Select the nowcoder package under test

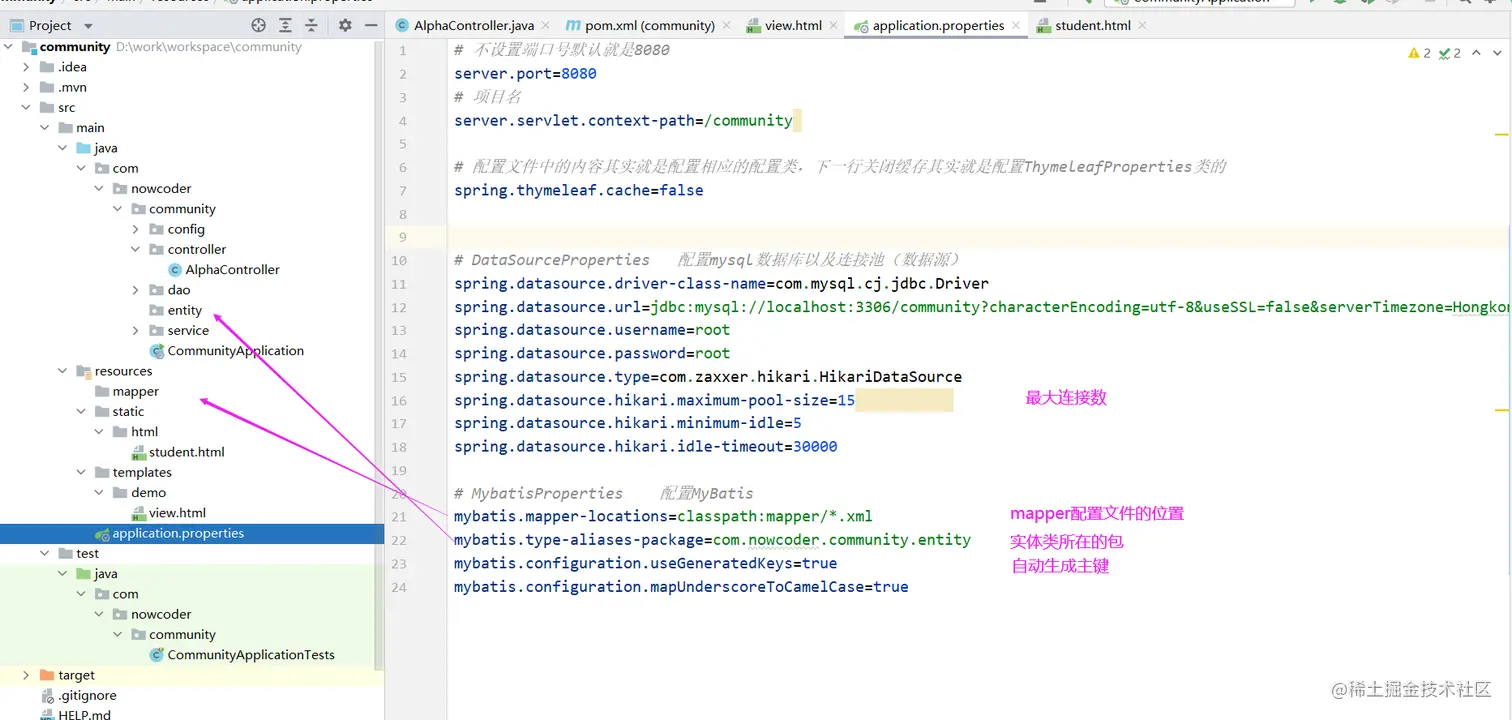(x=161, y=614)
